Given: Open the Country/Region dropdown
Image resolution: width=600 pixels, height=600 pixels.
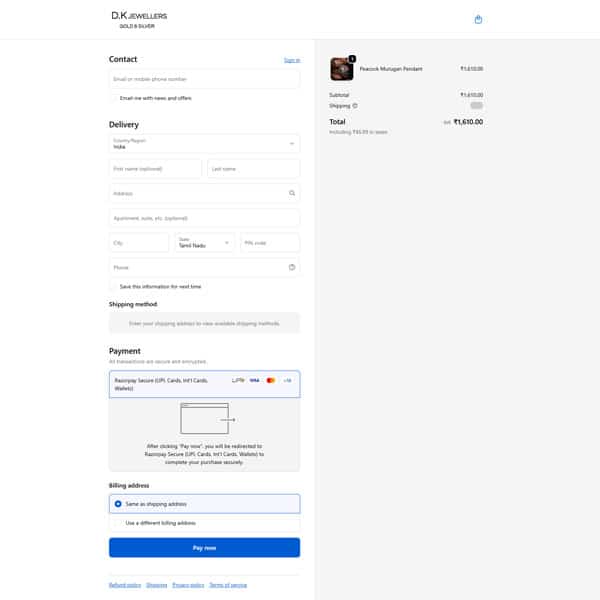Looking at the screenshot, I should point(204,144).
